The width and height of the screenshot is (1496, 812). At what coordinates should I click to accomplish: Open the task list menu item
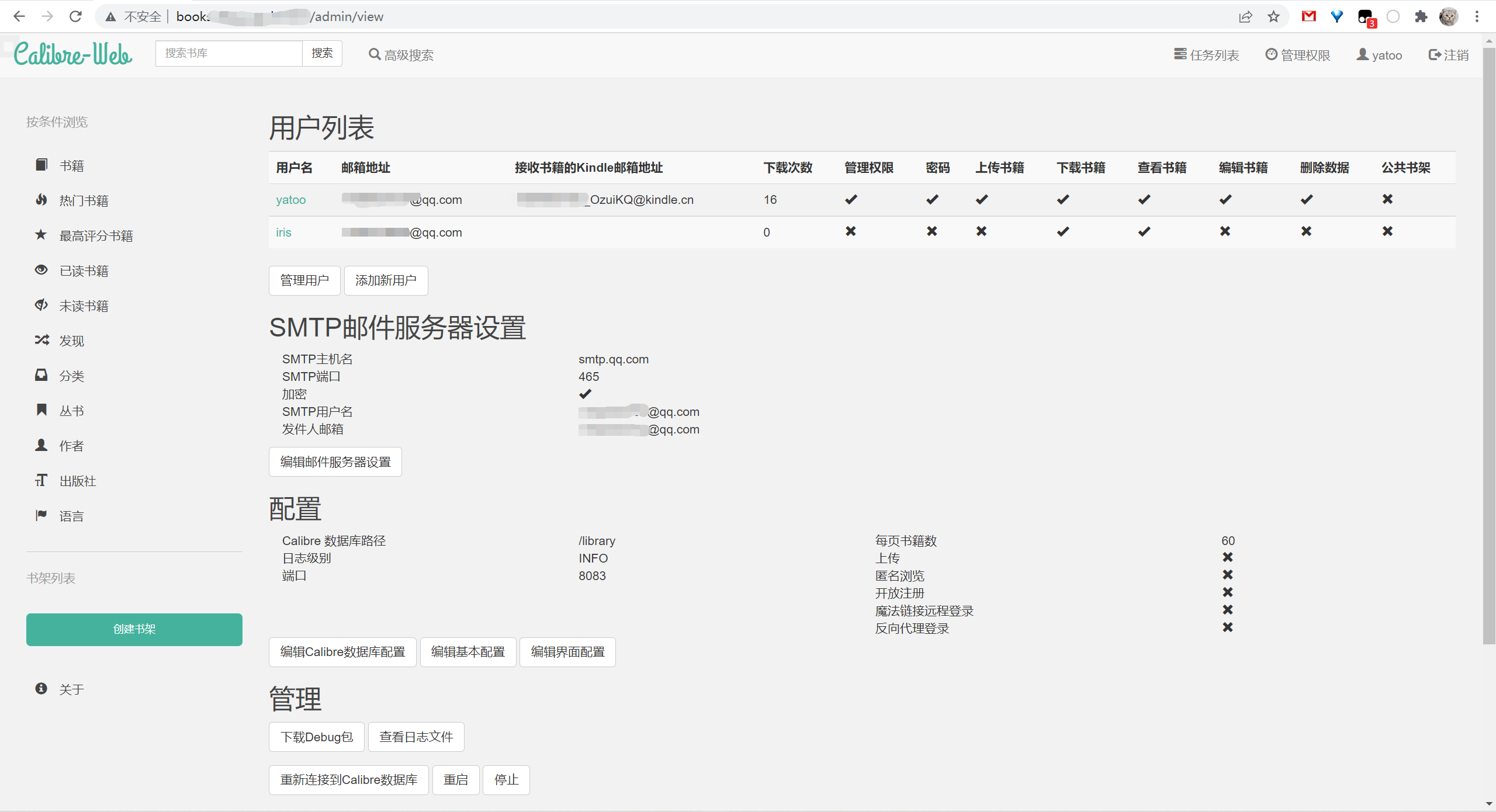point(1206,55)
